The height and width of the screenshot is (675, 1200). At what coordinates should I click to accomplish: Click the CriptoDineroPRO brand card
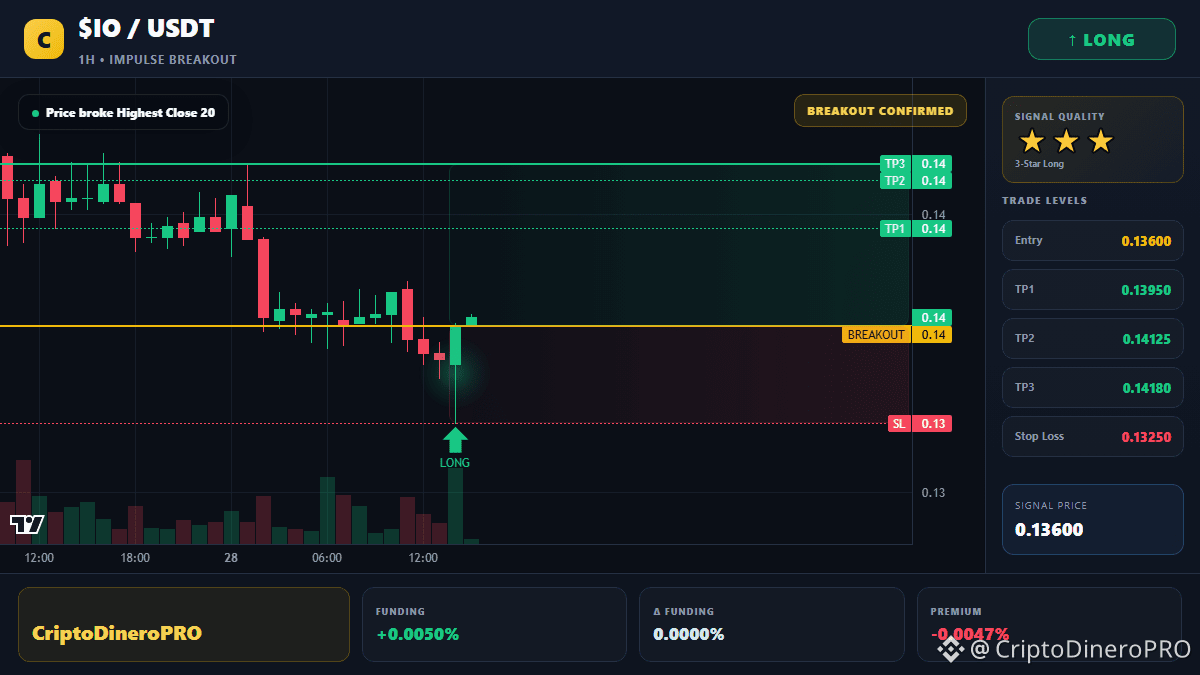click(184, 624)
